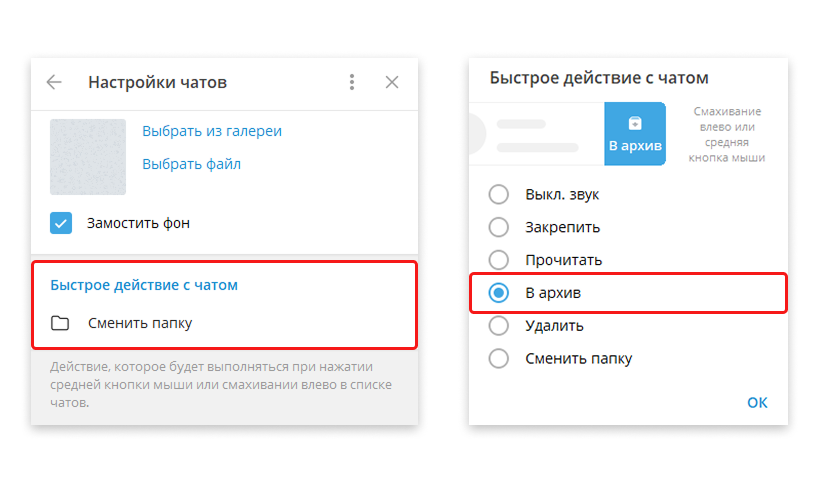This screenshot has width=819, height=483.
Task: Choose the Удалить radio option
Action: pyautogui.click(x=498, y=325)
